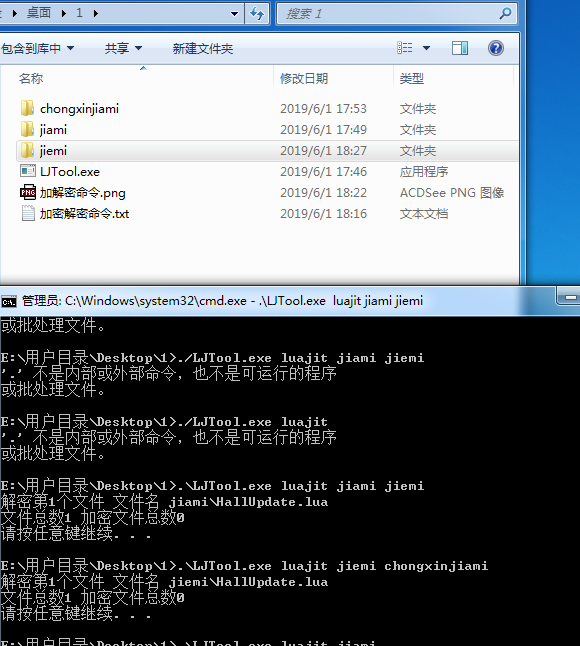Sort files by 修改日期 column header

tap(304, 78)
